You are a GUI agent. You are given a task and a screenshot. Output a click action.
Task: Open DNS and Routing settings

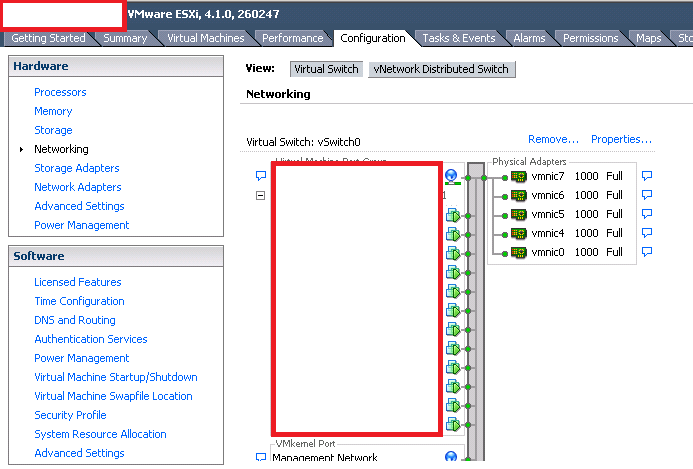pyautogui.click(x=75, y=320)
